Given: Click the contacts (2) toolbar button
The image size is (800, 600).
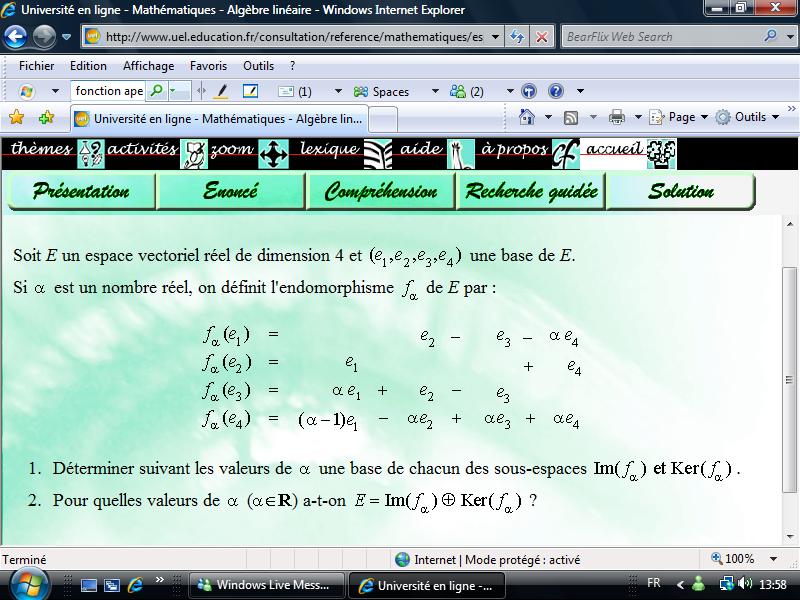Looking at the screenshot, I should point(466,91).
